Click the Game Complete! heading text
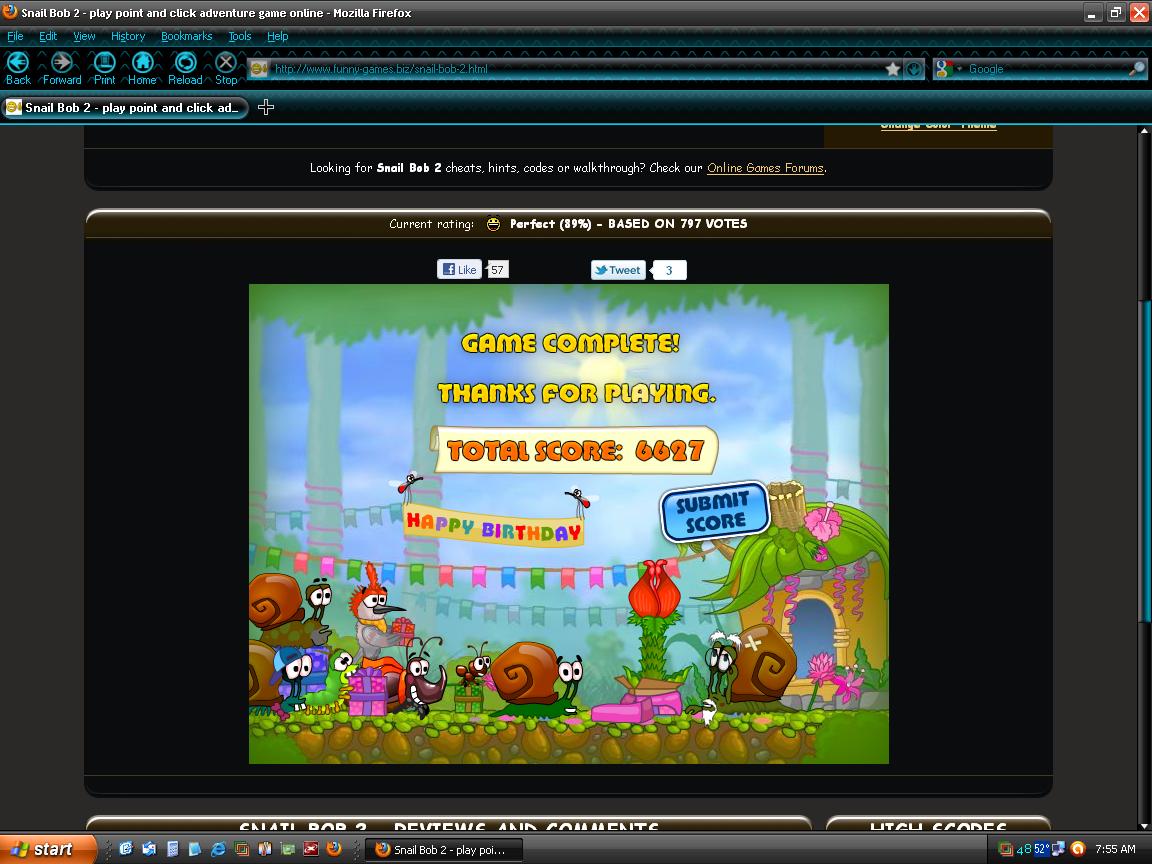The height and width of the screenshot is (864, 1152). click(570, 342)
